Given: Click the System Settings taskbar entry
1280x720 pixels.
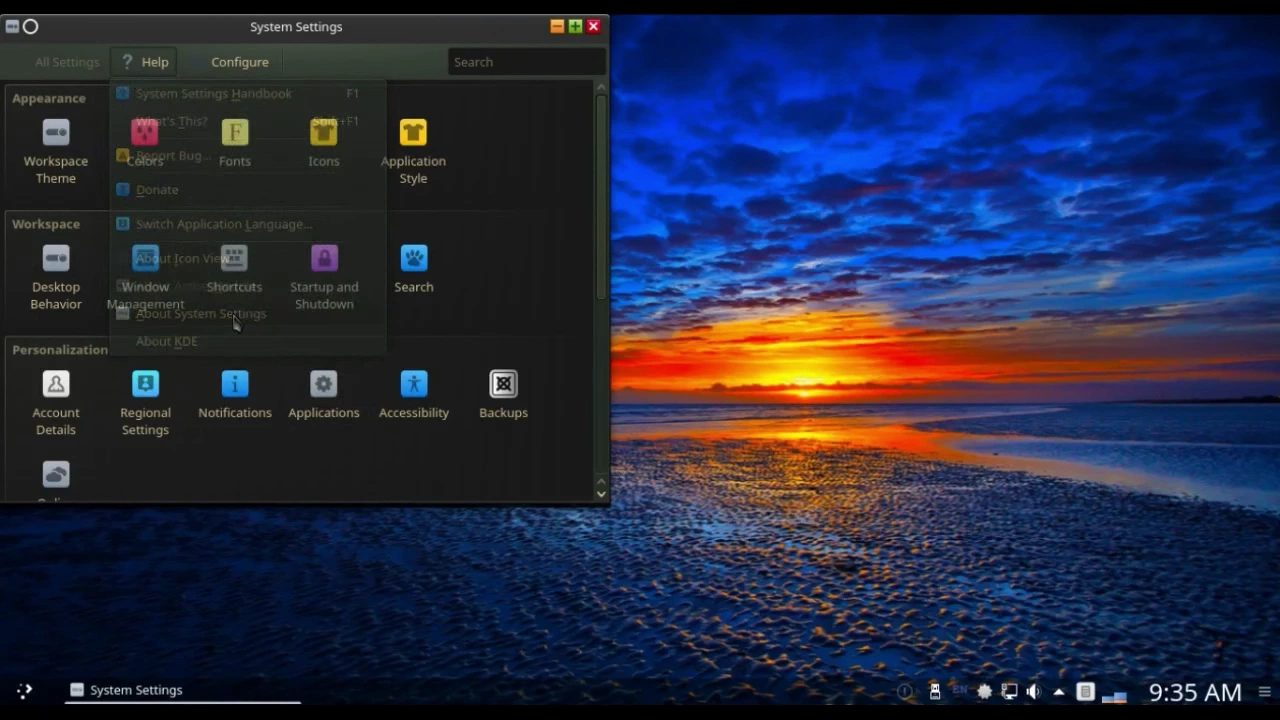Looking at the screenshot, I should tap(183, 690).
